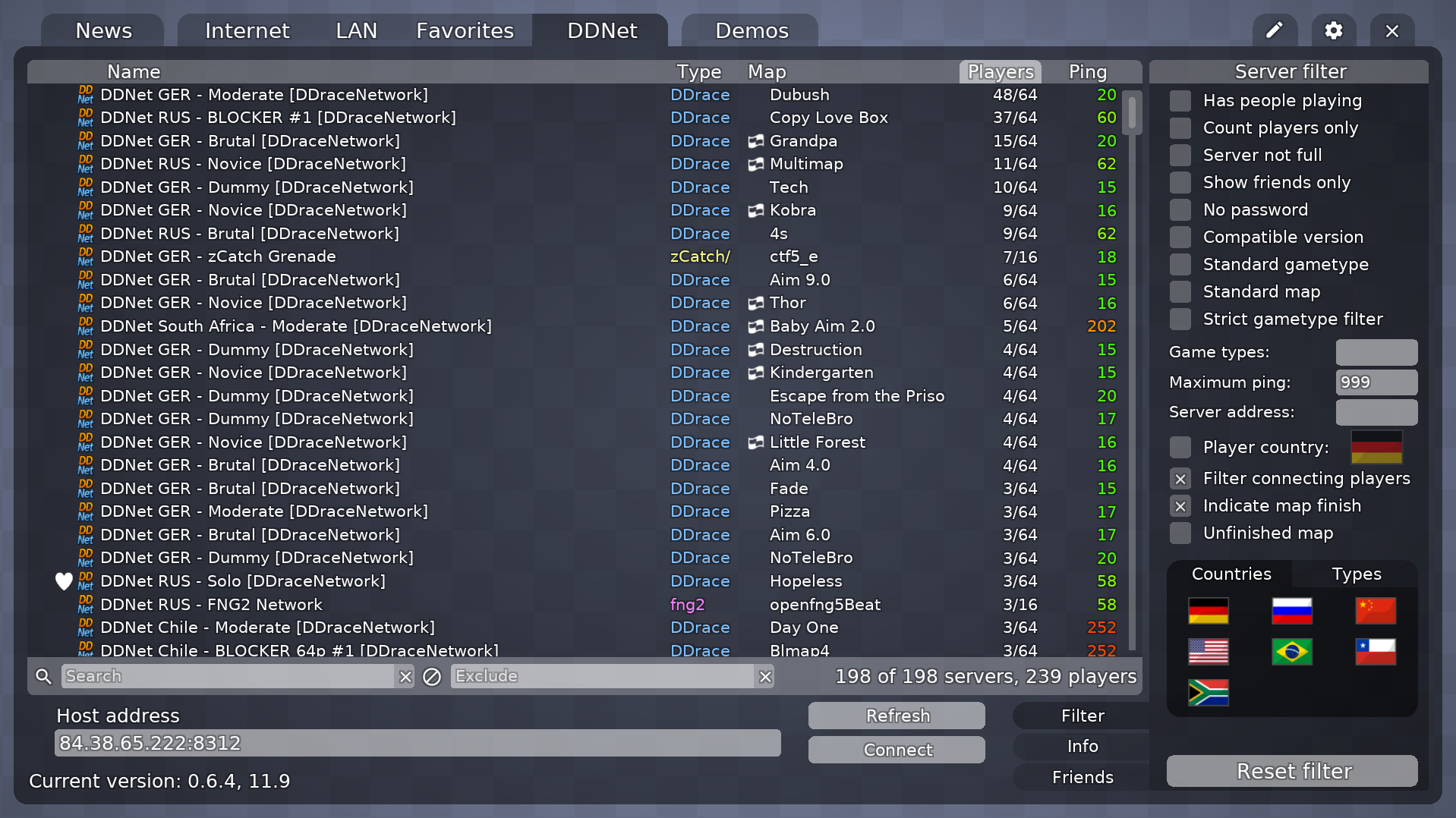Open the Demos tab

coord(752,30)
